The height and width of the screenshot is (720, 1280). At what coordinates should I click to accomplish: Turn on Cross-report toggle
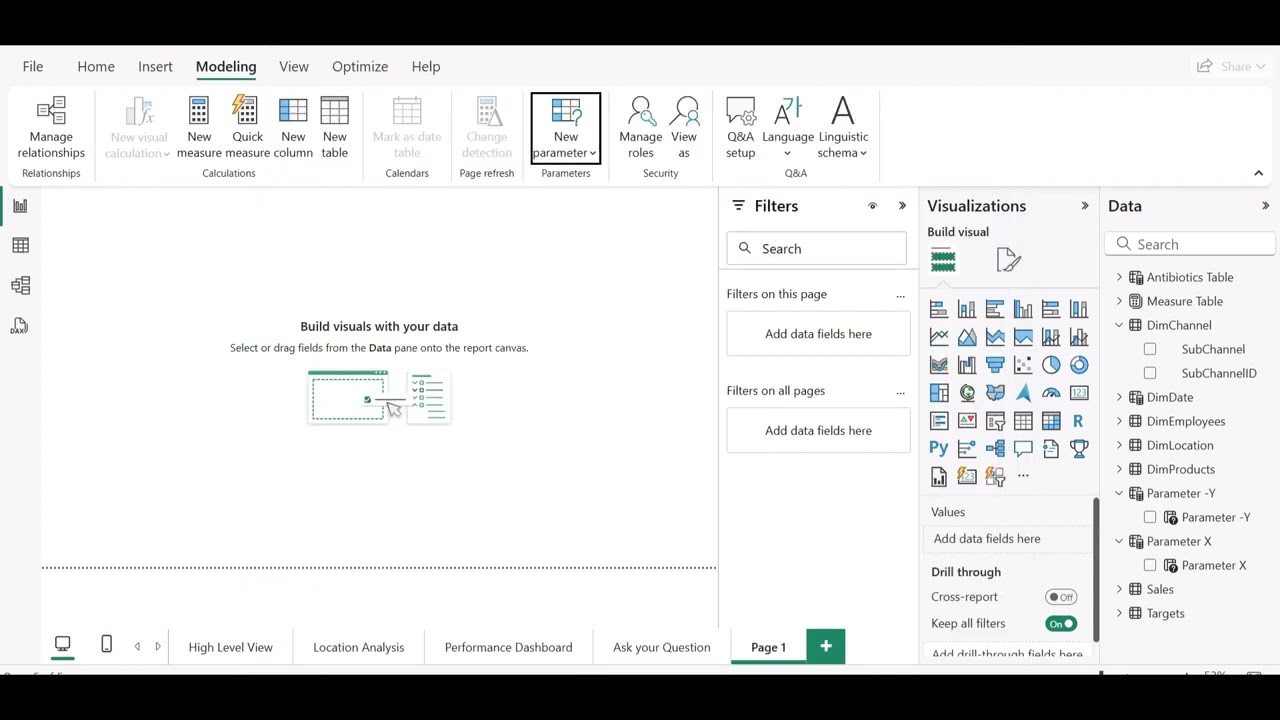[1061, 597]
